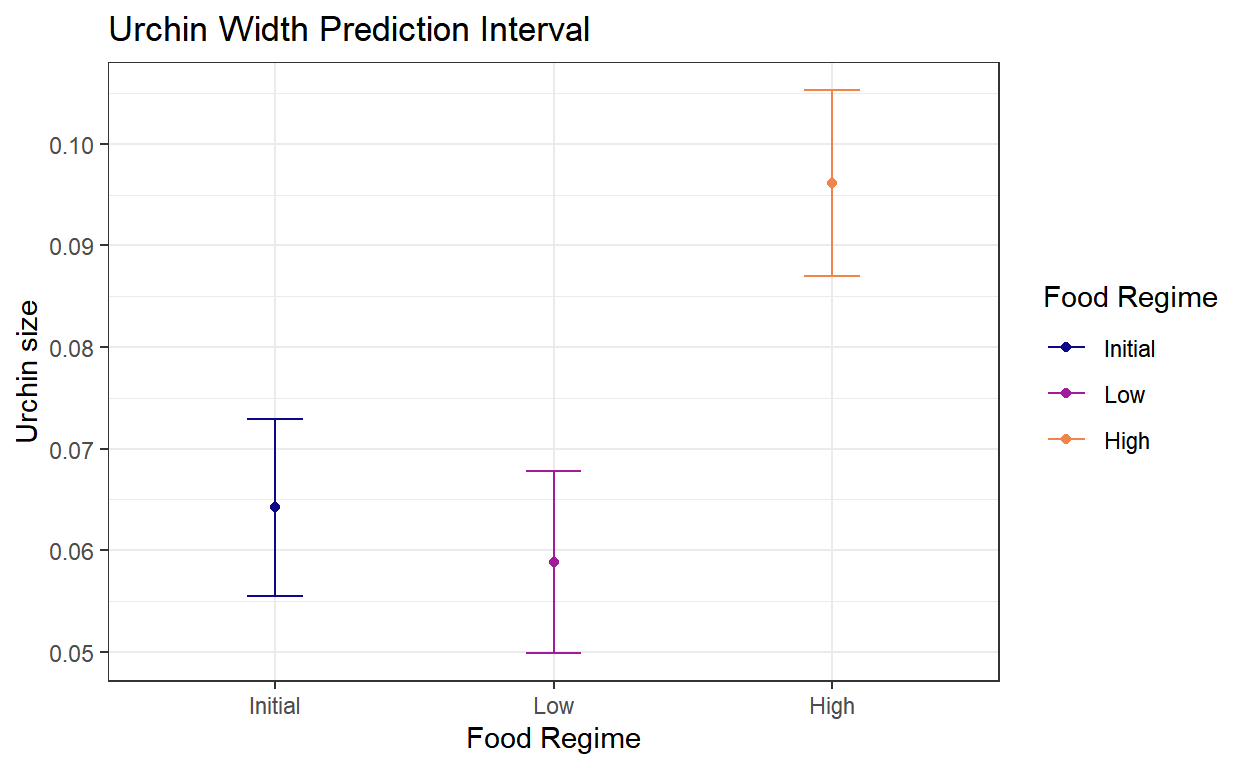Click the 'Low' x-axis tick label
Screen dimensions: 1248x768
pos(553,706)
